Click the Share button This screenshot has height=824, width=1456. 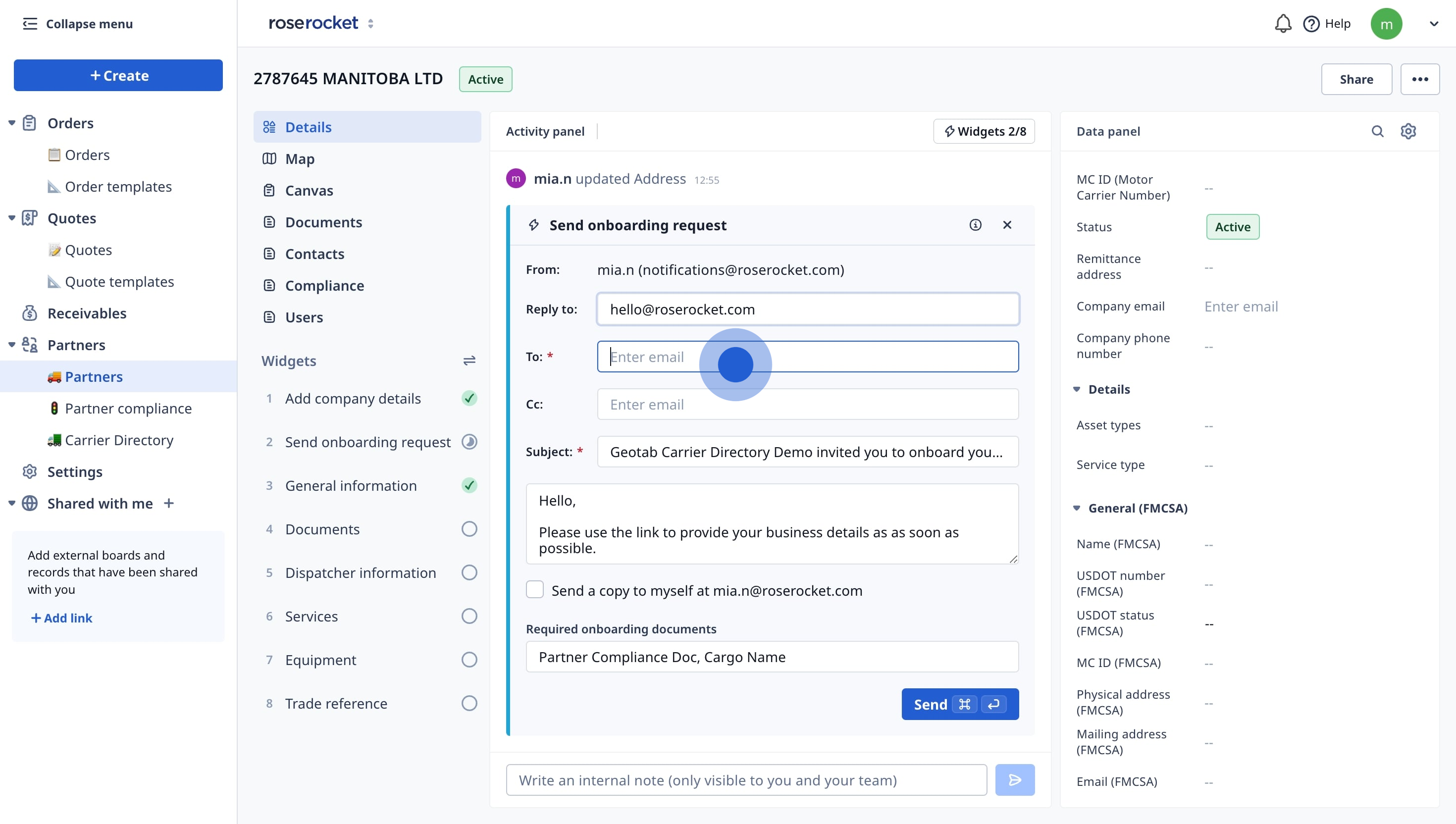pos(1356,79)
